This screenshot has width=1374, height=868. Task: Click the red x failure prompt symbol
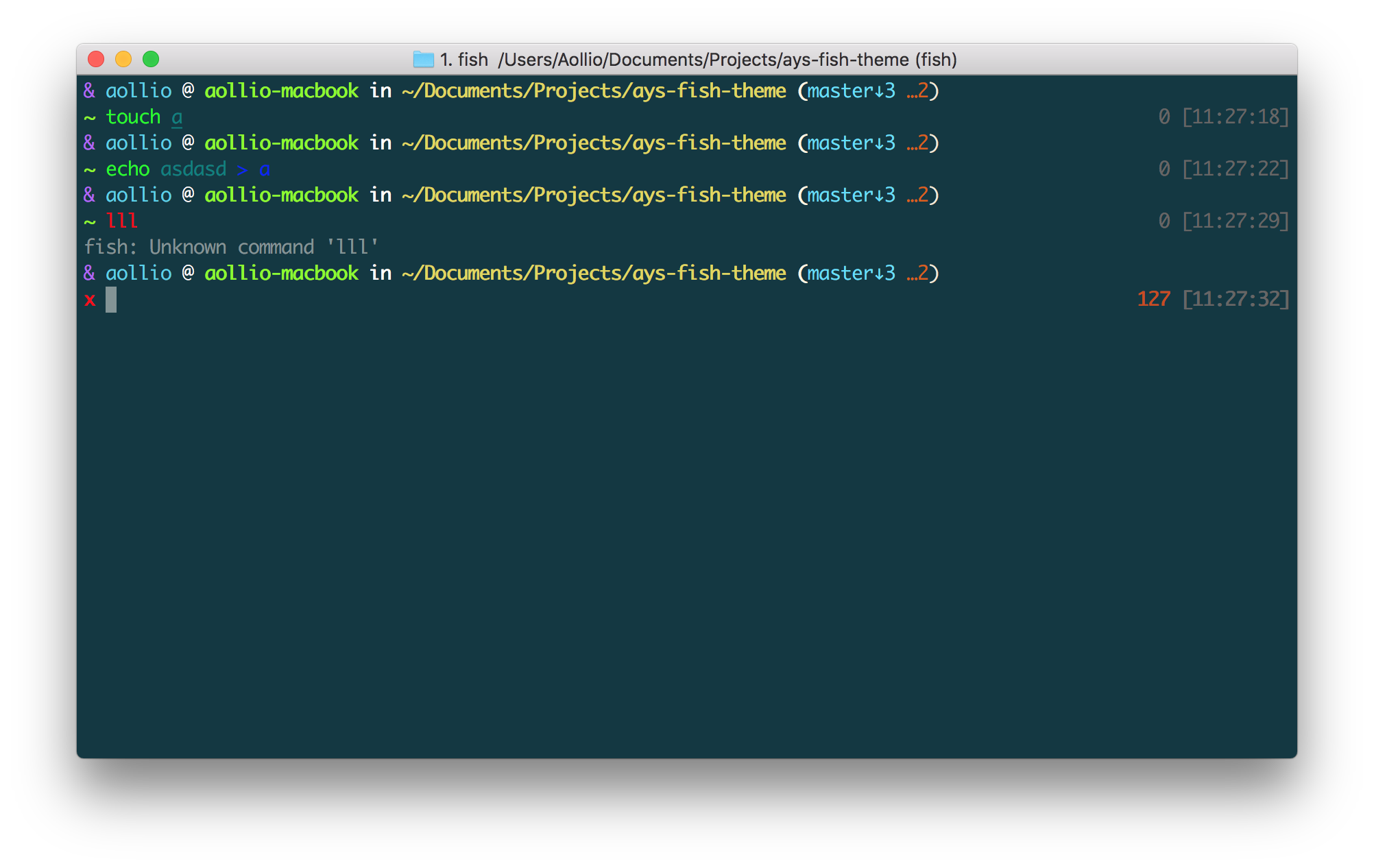[x=90, y=300]
